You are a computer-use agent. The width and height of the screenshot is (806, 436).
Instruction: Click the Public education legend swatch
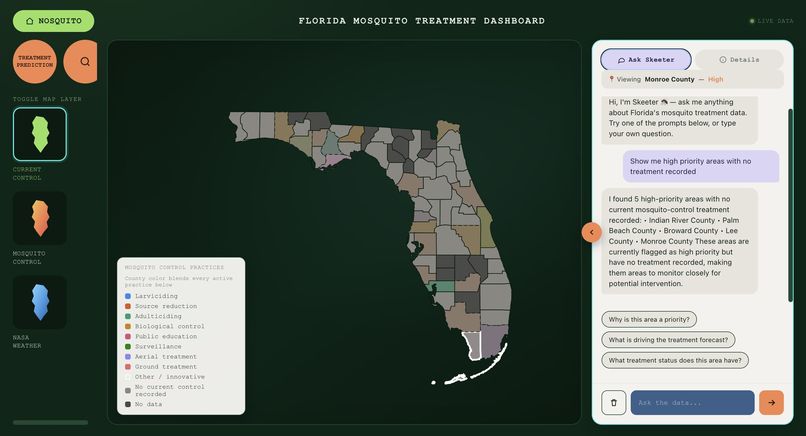coord(128,336)
